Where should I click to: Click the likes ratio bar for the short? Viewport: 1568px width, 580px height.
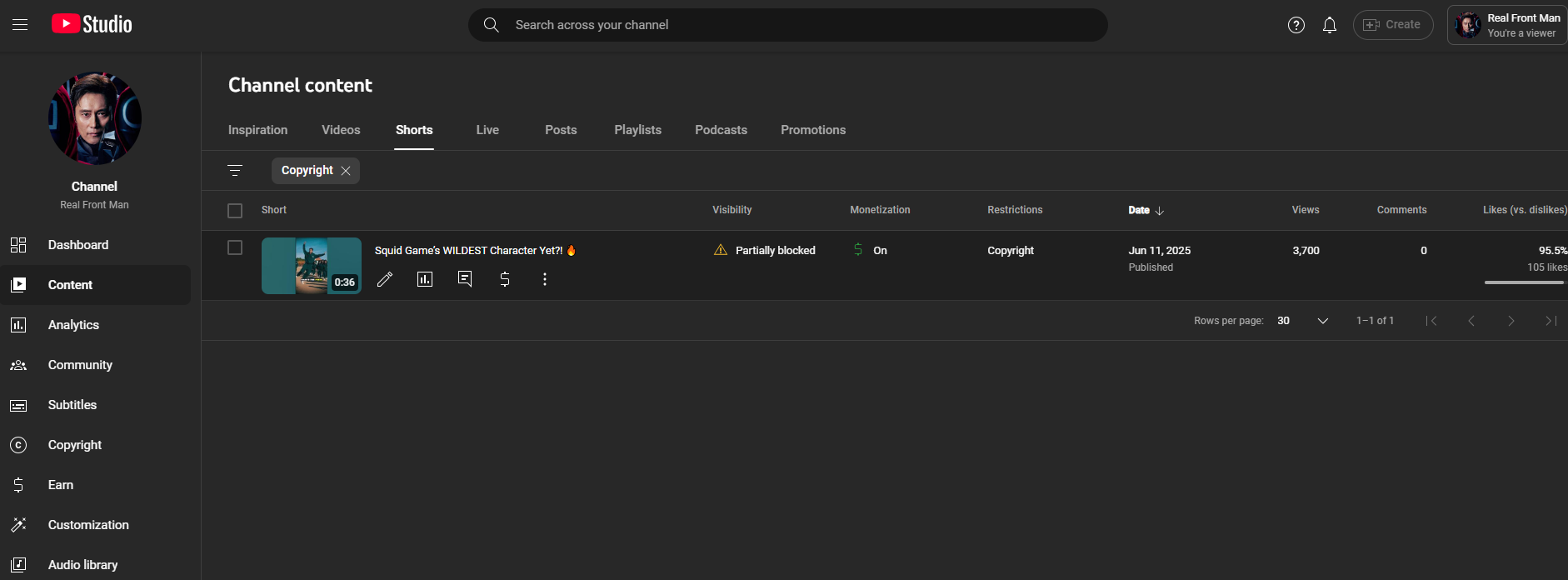click(x=1525, y=282)
